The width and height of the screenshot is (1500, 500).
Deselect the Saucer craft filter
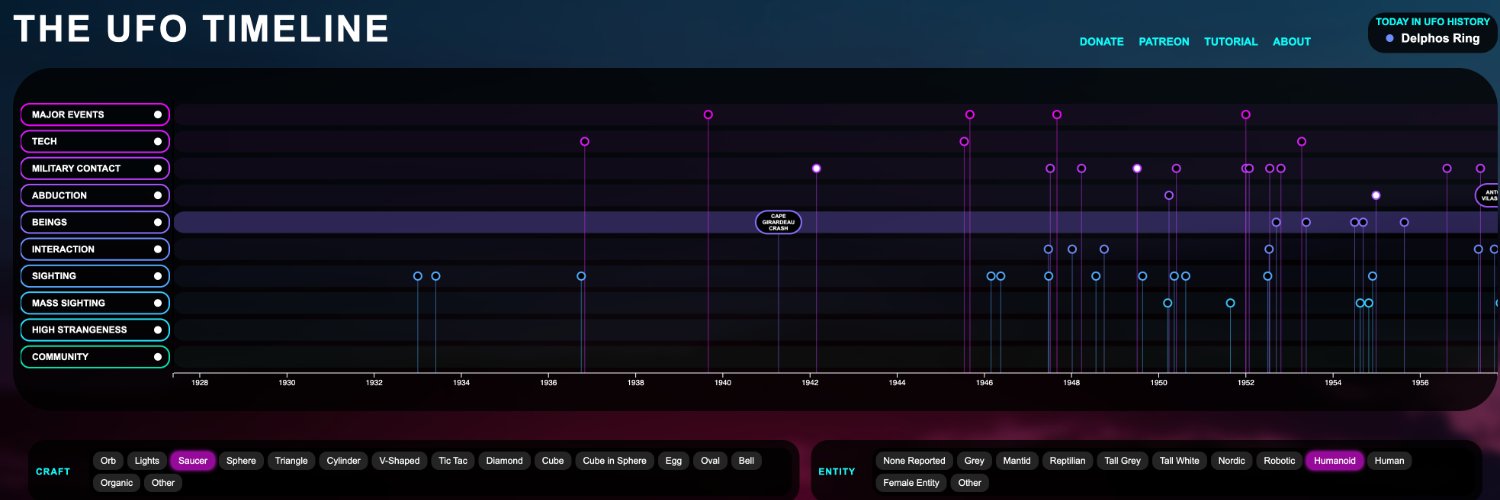click(193, 461)
